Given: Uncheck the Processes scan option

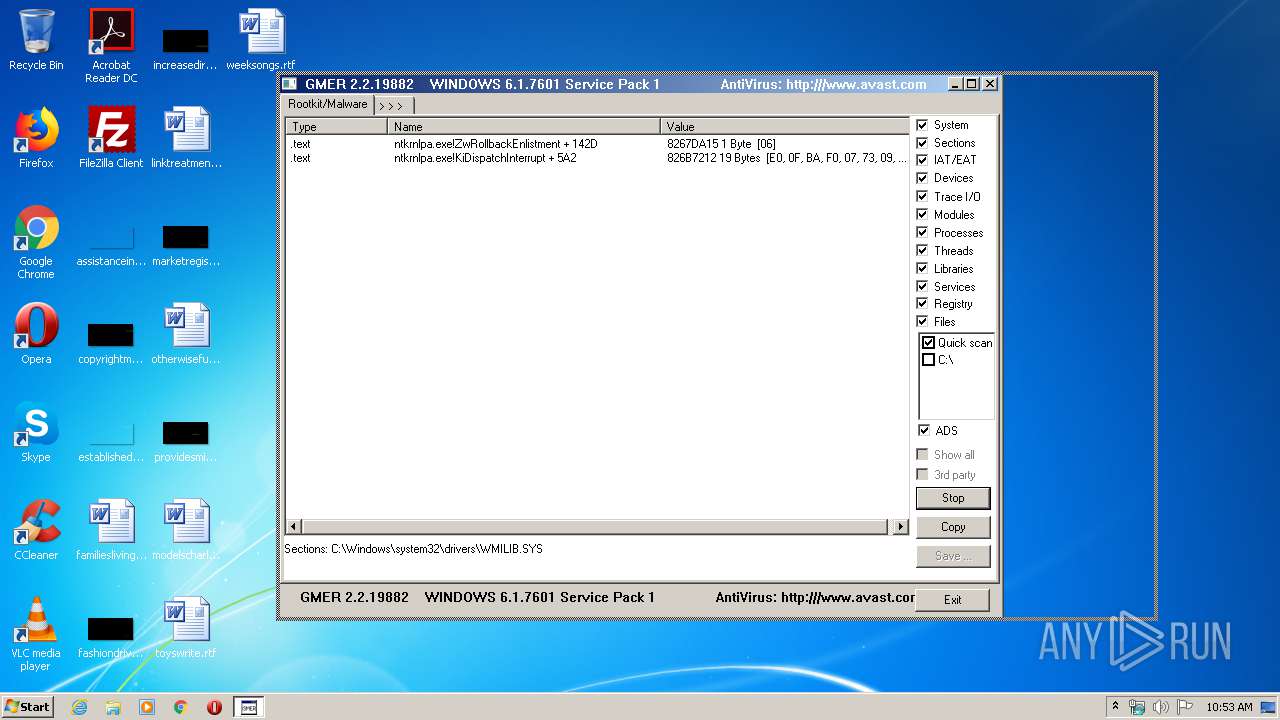Looking at the screenshot, I should (922, 233).
